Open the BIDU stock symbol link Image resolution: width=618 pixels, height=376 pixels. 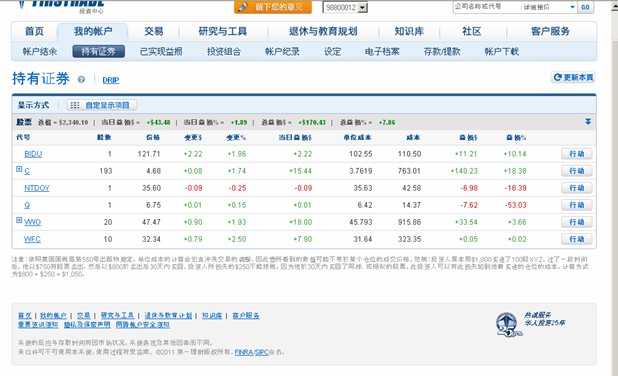click(x=33, y=154)
